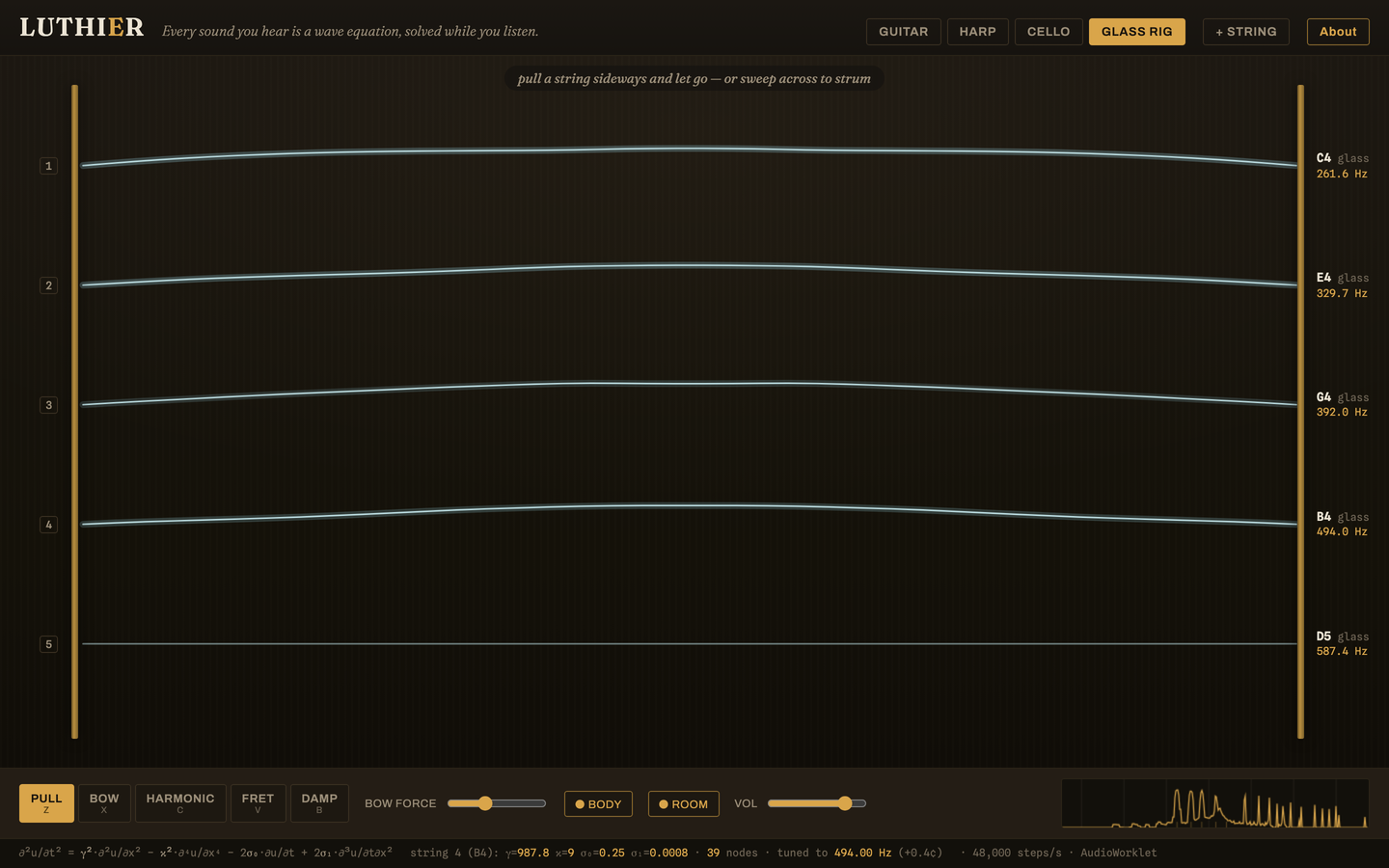Pluck the B4 glass string
Screen dimensions: 1389x868
(x=690, y=505)
